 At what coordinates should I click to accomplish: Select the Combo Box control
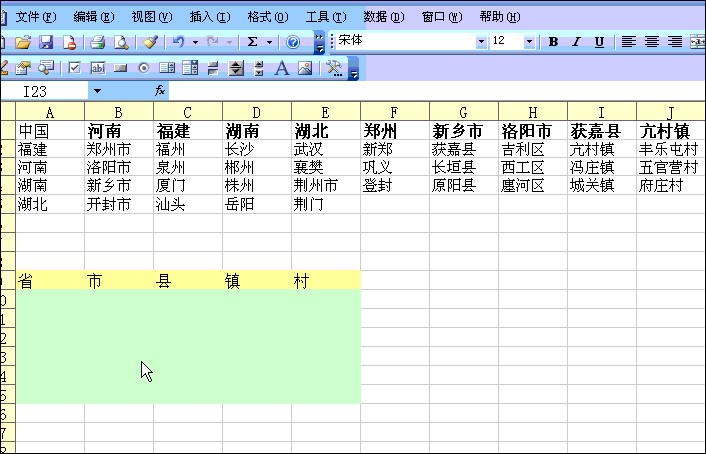click(x=190, y=68)
